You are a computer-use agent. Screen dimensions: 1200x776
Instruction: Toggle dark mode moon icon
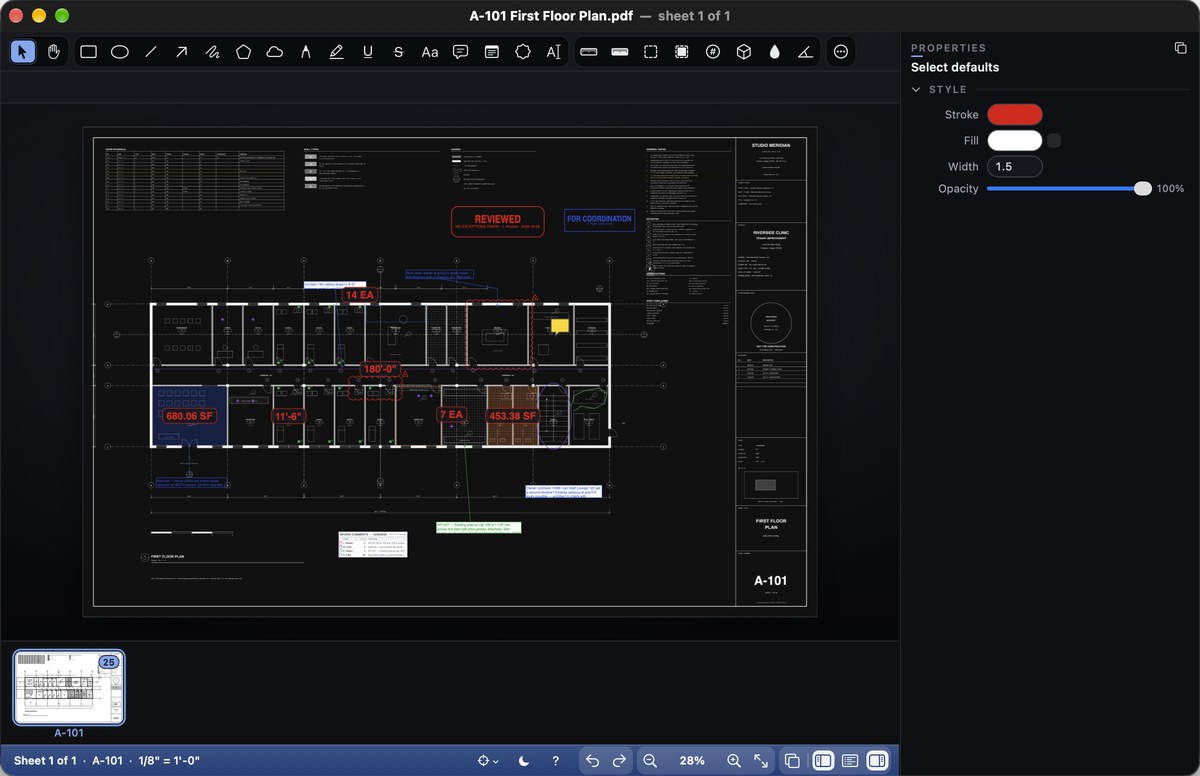tap(524, 761)
